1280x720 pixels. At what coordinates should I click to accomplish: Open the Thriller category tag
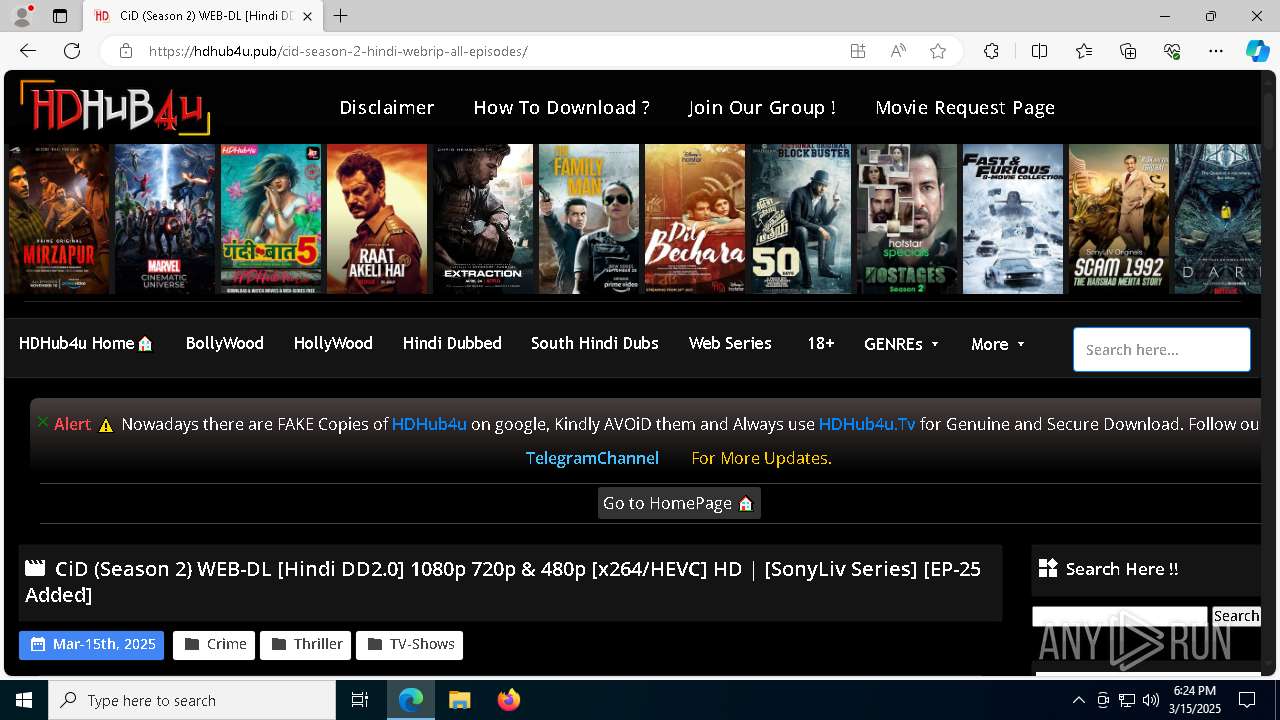pyautogui.click(x=305, y=644)
